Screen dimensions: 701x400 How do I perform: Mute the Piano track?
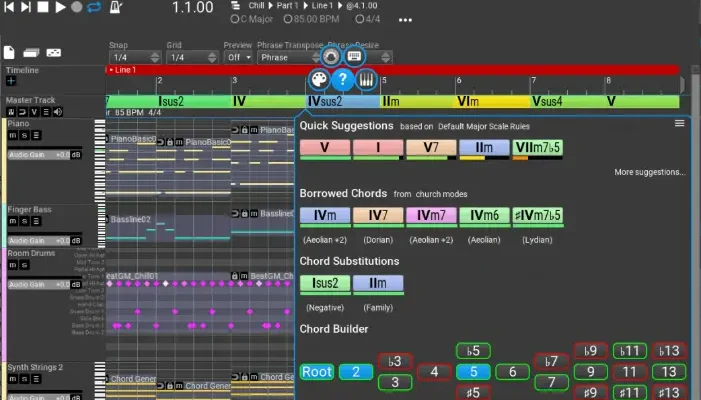coord(13,135)
